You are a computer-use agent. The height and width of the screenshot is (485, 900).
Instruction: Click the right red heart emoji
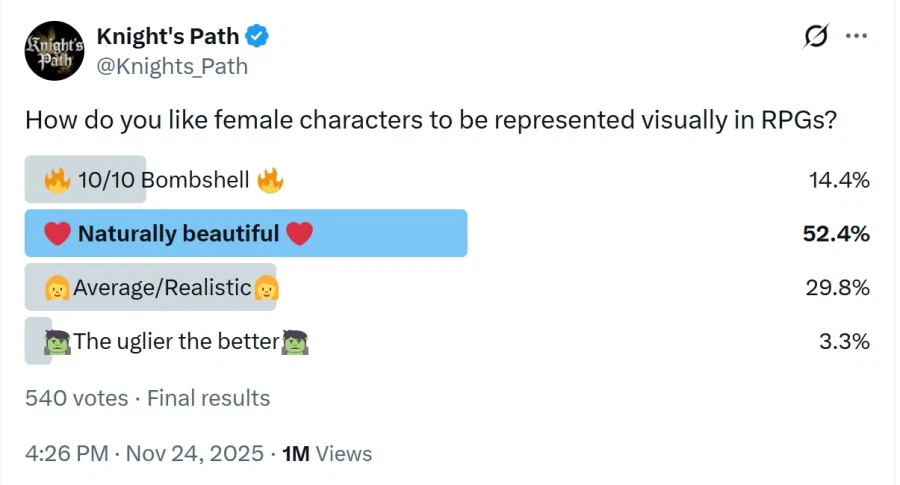tap(299, 234)
